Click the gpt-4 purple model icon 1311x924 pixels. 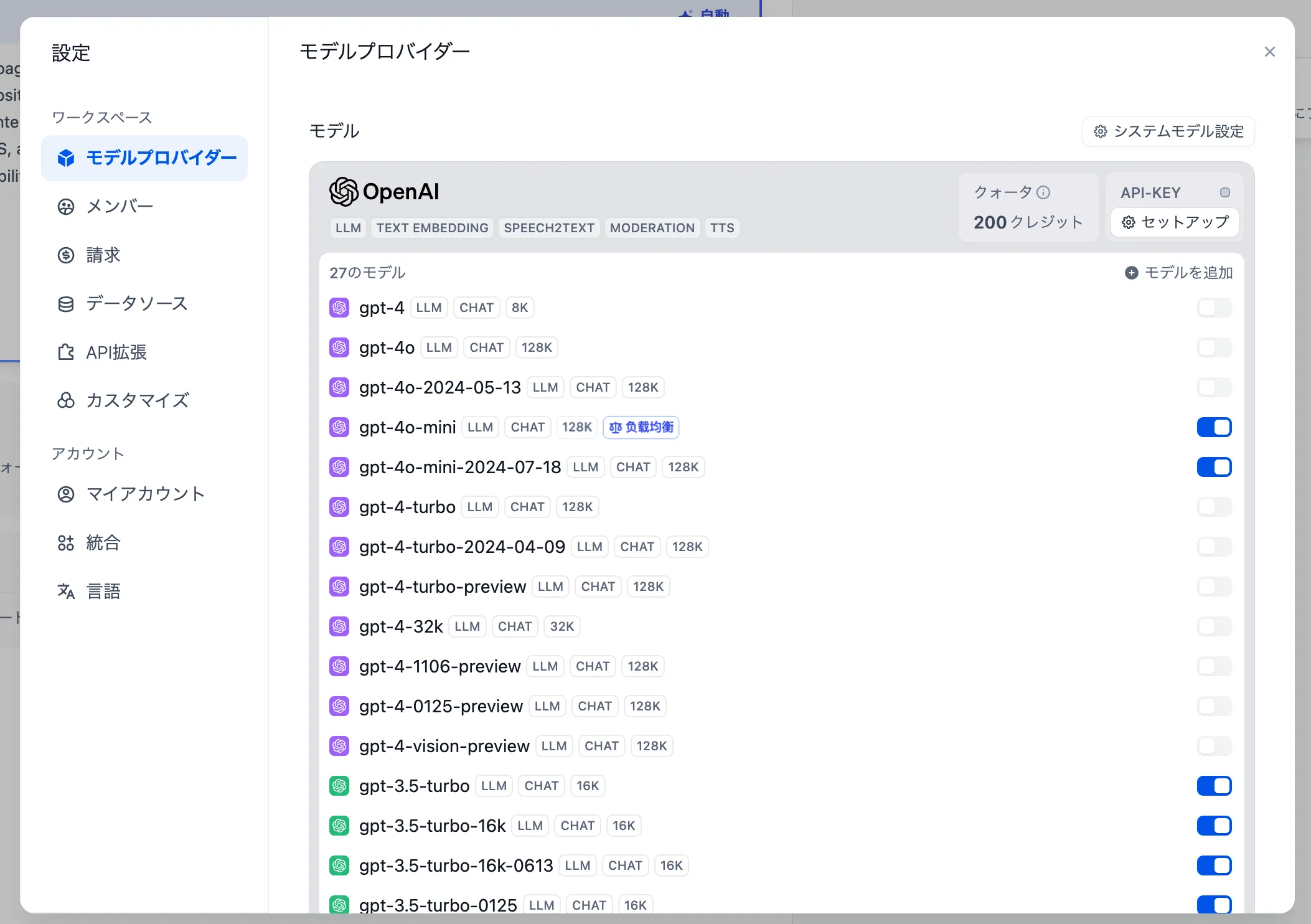339,308
